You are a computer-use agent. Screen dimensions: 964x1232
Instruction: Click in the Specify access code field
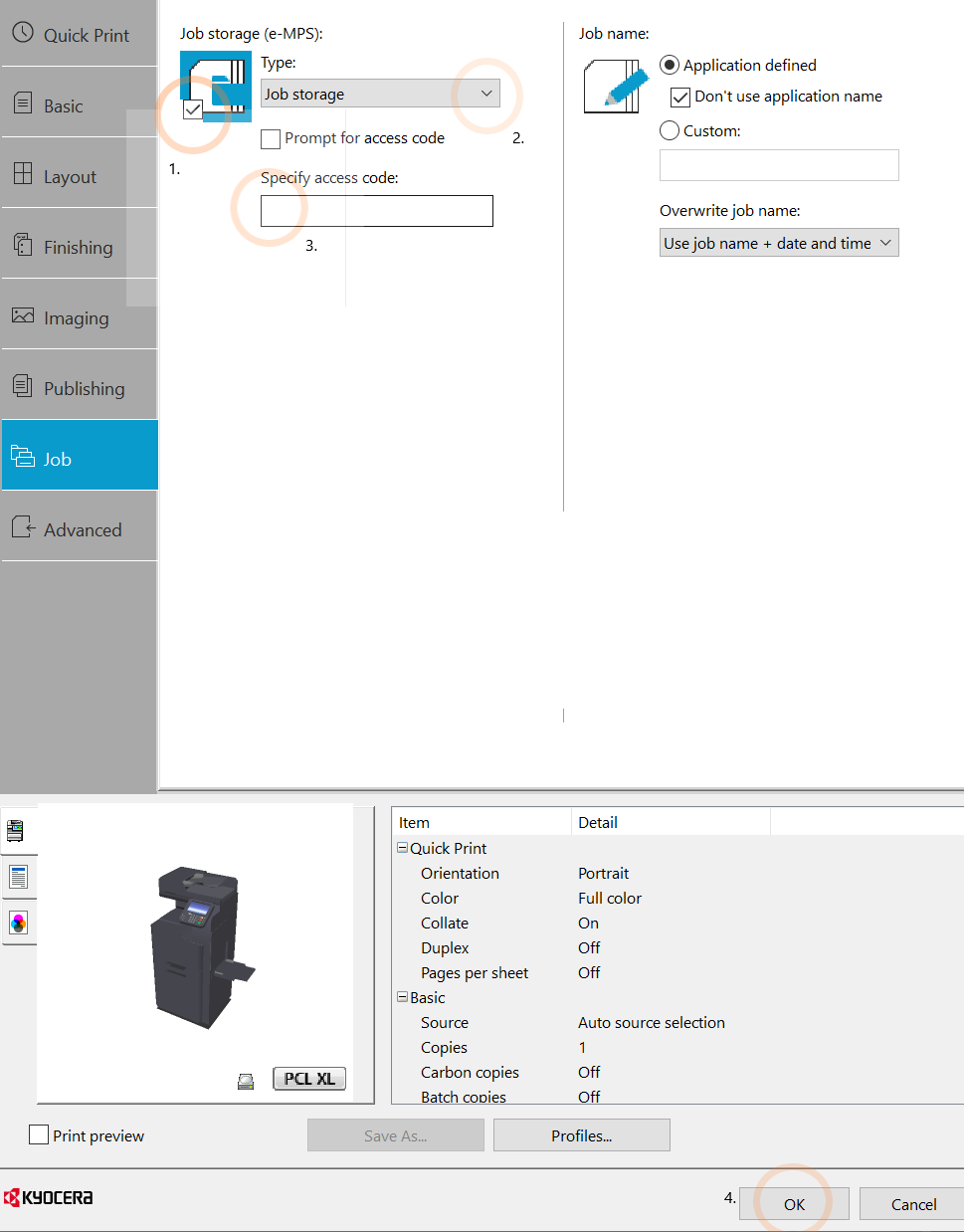(x=376, y=211)
